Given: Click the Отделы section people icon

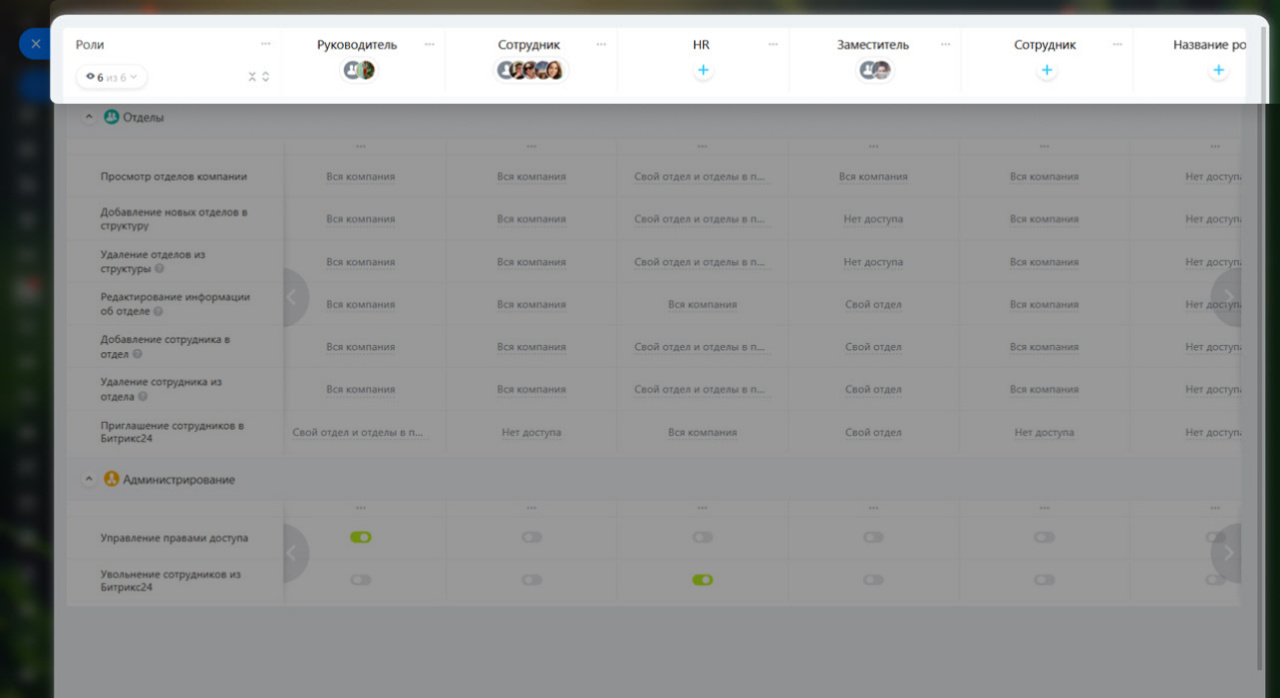Looking at the screenshot, I should coord(111,117).
